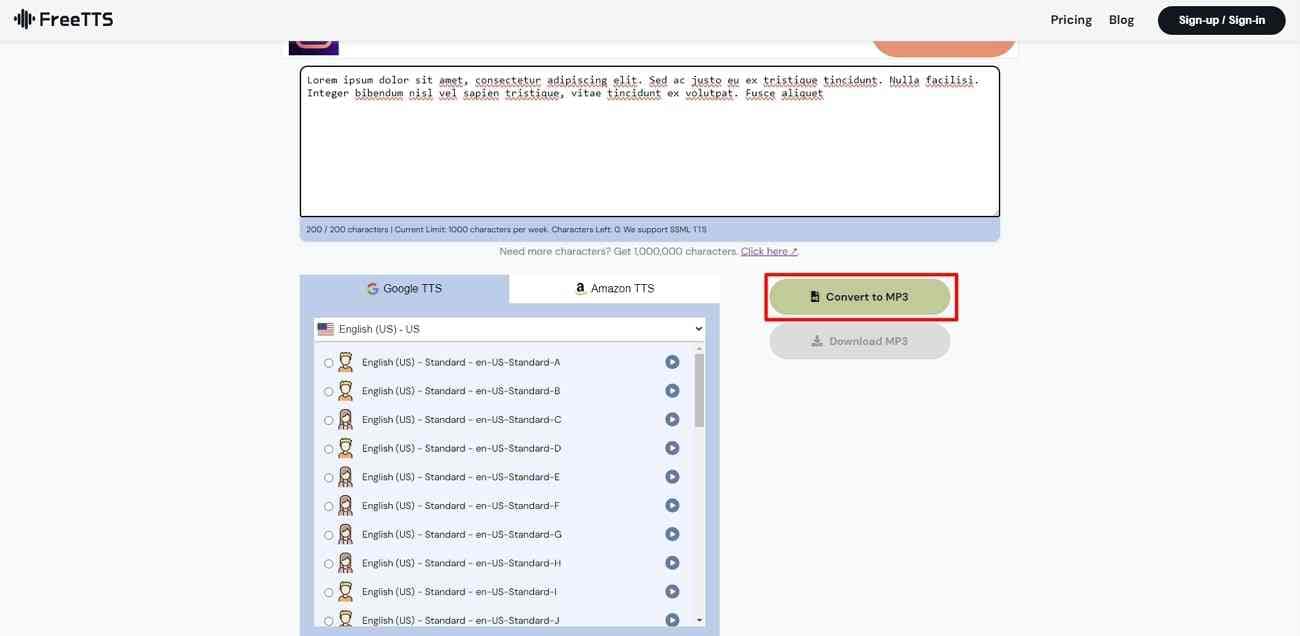This screenshot has height=636, width=1300.
Task: Click inside the Lorem ipsum text area
Action: tap(650, 142)
